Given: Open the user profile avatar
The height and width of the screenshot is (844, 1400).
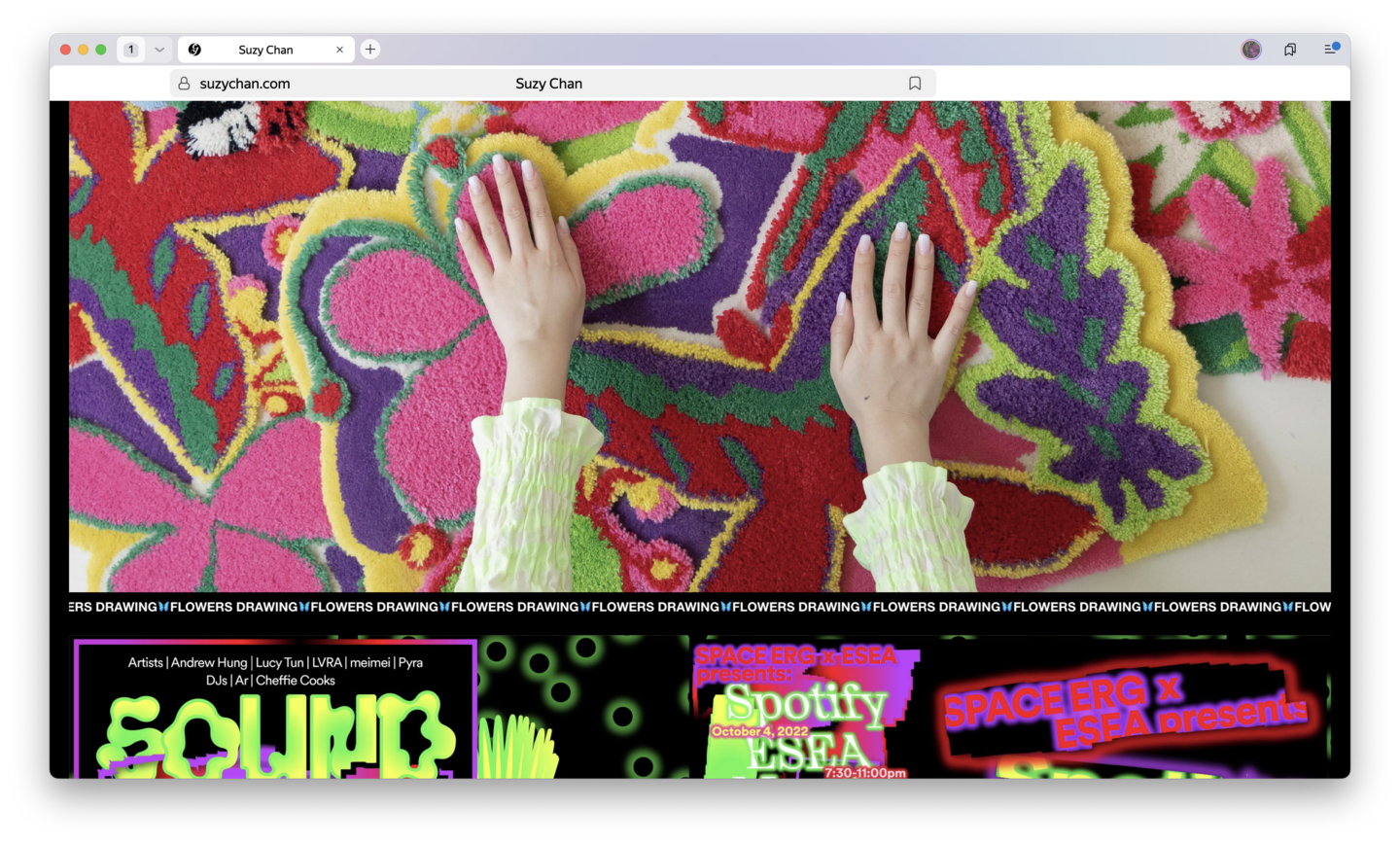Looking at the screenshot, I should (x=1251, y=50).
